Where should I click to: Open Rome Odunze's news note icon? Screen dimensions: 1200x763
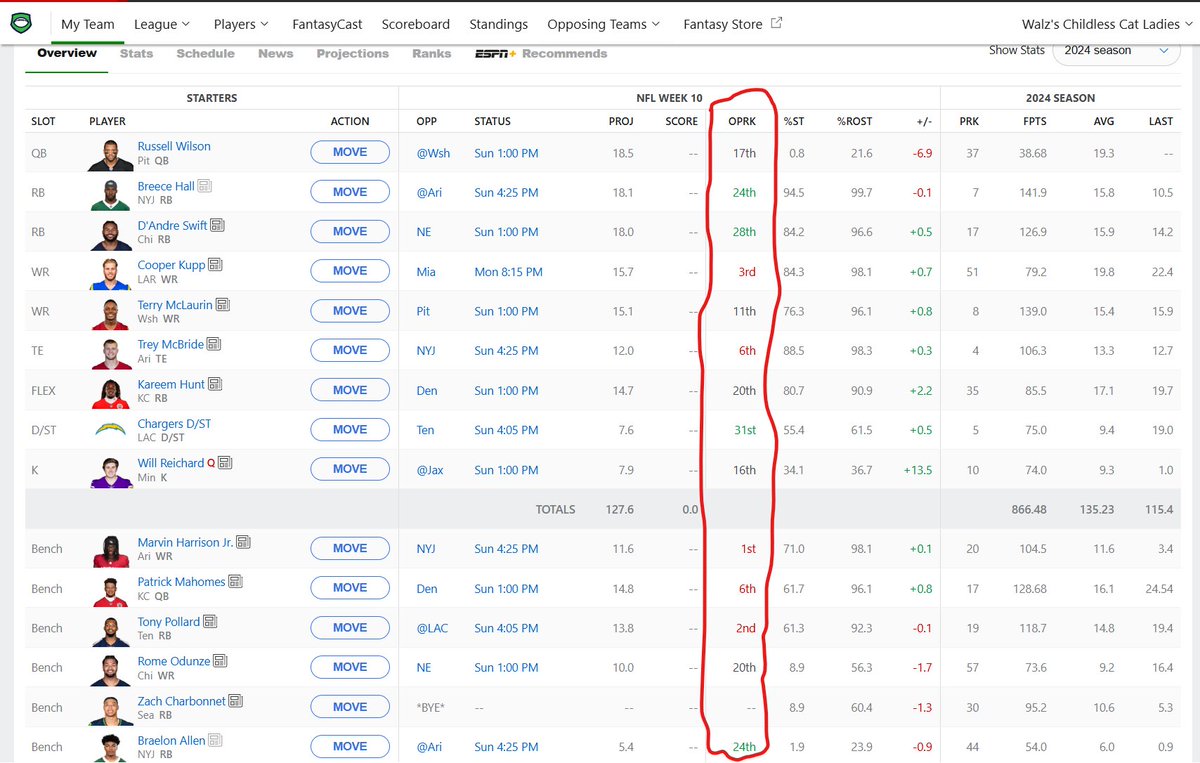[x=220, y=661]
